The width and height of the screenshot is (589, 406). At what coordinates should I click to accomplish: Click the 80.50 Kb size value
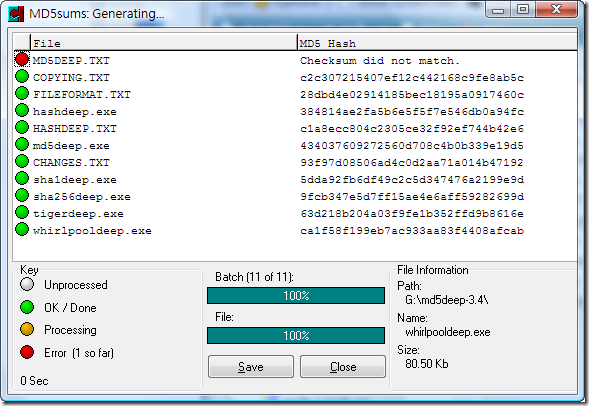pyautogui.click(x=427, y=364)
